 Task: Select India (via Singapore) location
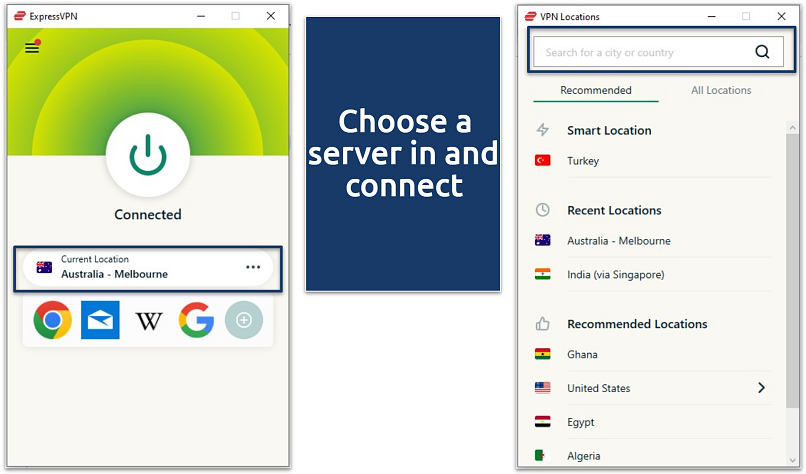[x=615, y=274]
